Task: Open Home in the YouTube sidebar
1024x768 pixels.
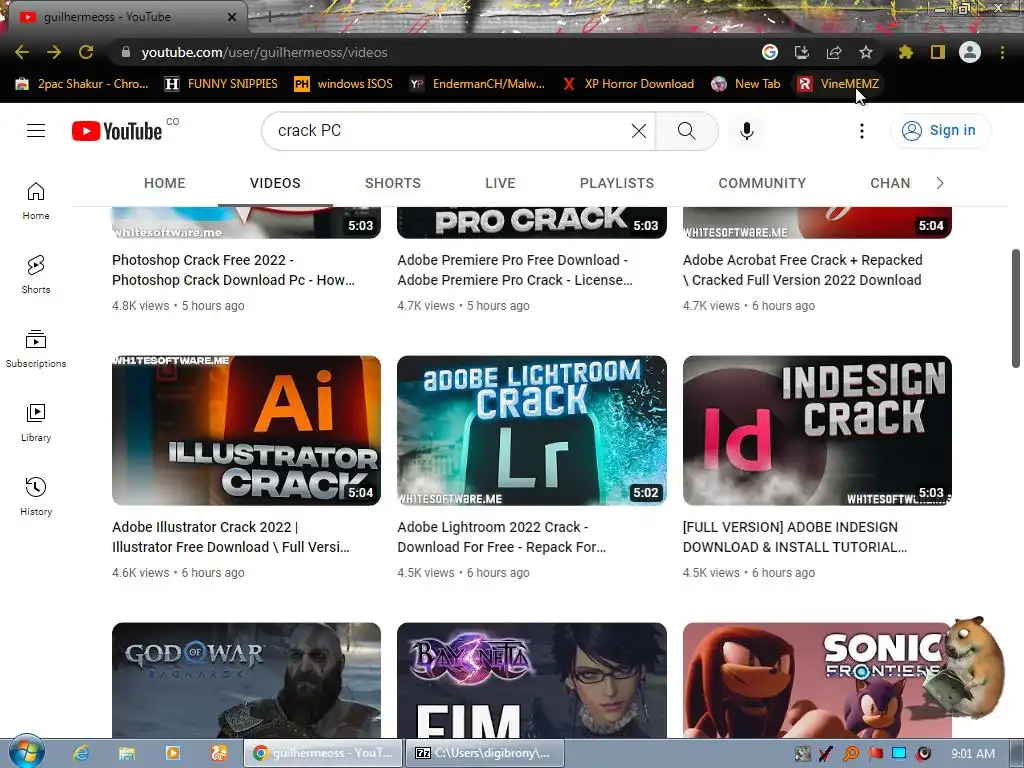Action: tap(36, 201)
